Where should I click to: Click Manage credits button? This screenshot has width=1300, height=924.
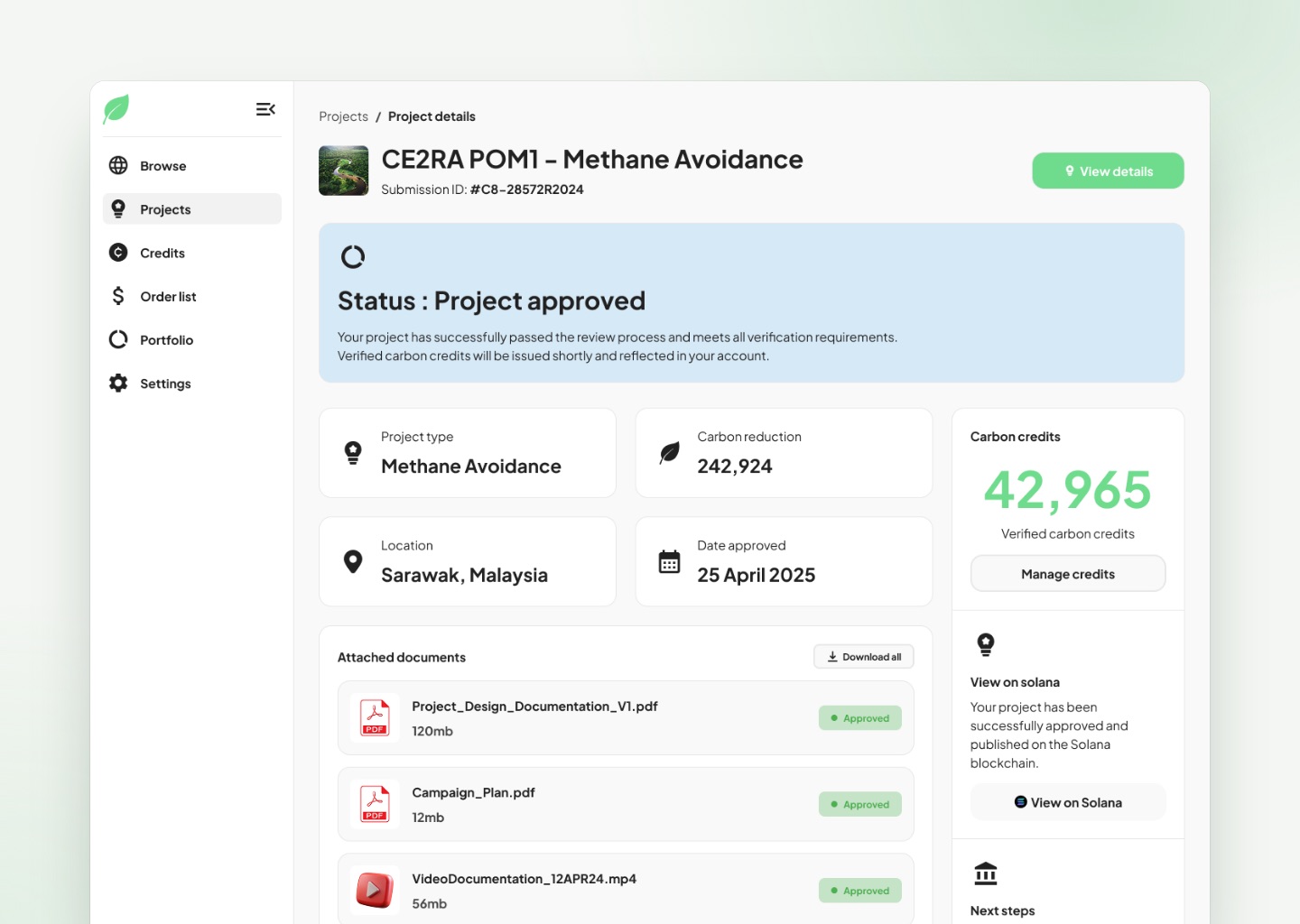pyautogui.click(x=1068, y=574)
